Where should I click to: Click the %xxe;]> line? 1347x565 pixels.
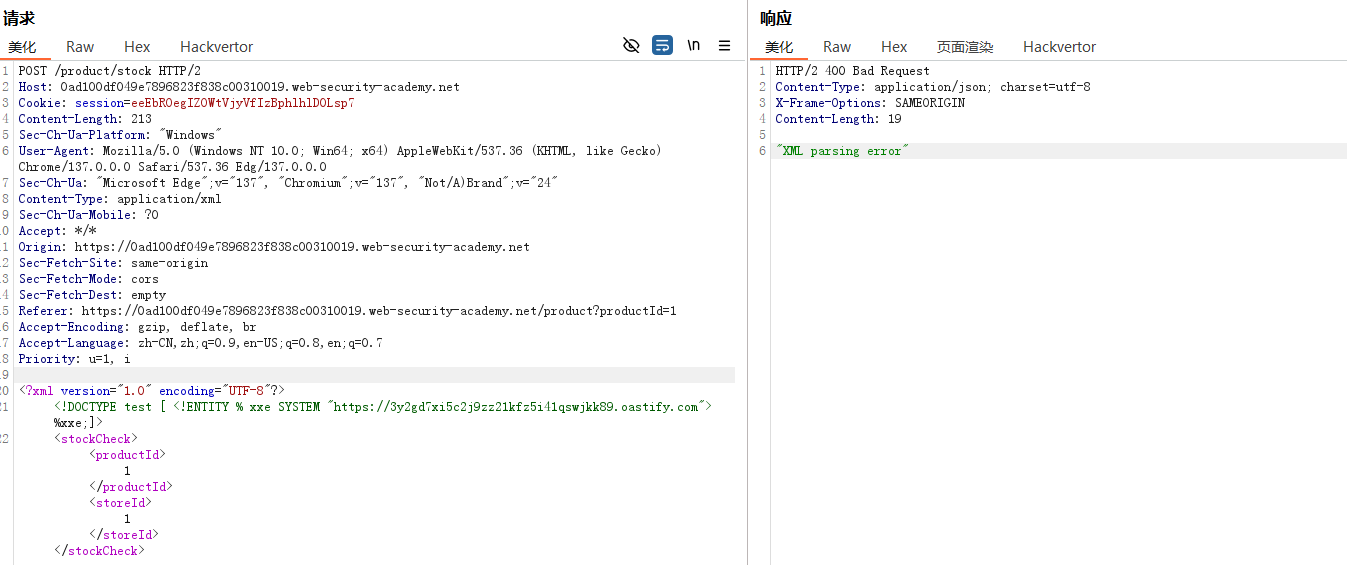pos(78,423)
